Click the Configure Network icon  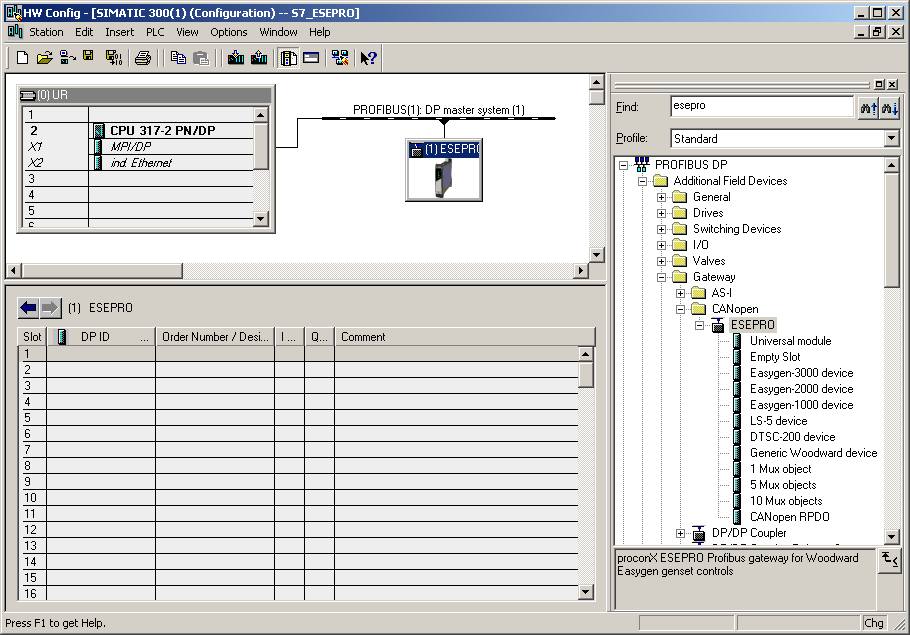pyautogui.click(x=340, y=57)
